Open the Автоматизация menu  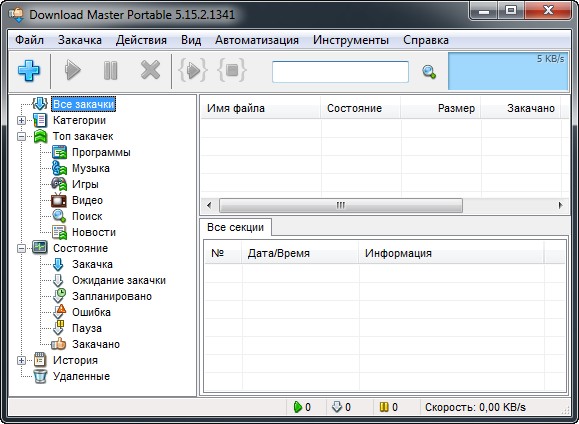pos(257,40)
